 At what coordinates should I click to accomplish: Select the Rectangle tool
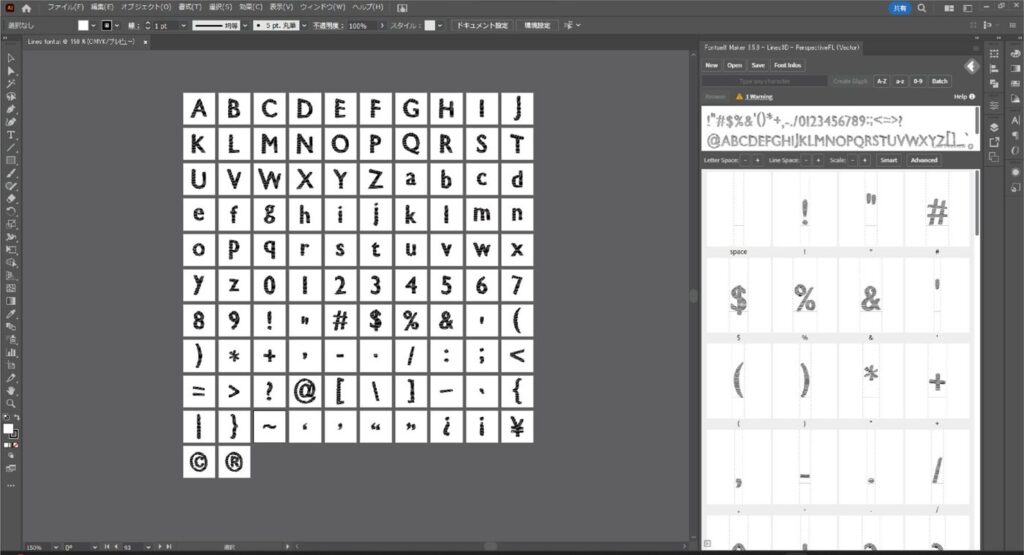click(x=11, y=161)
